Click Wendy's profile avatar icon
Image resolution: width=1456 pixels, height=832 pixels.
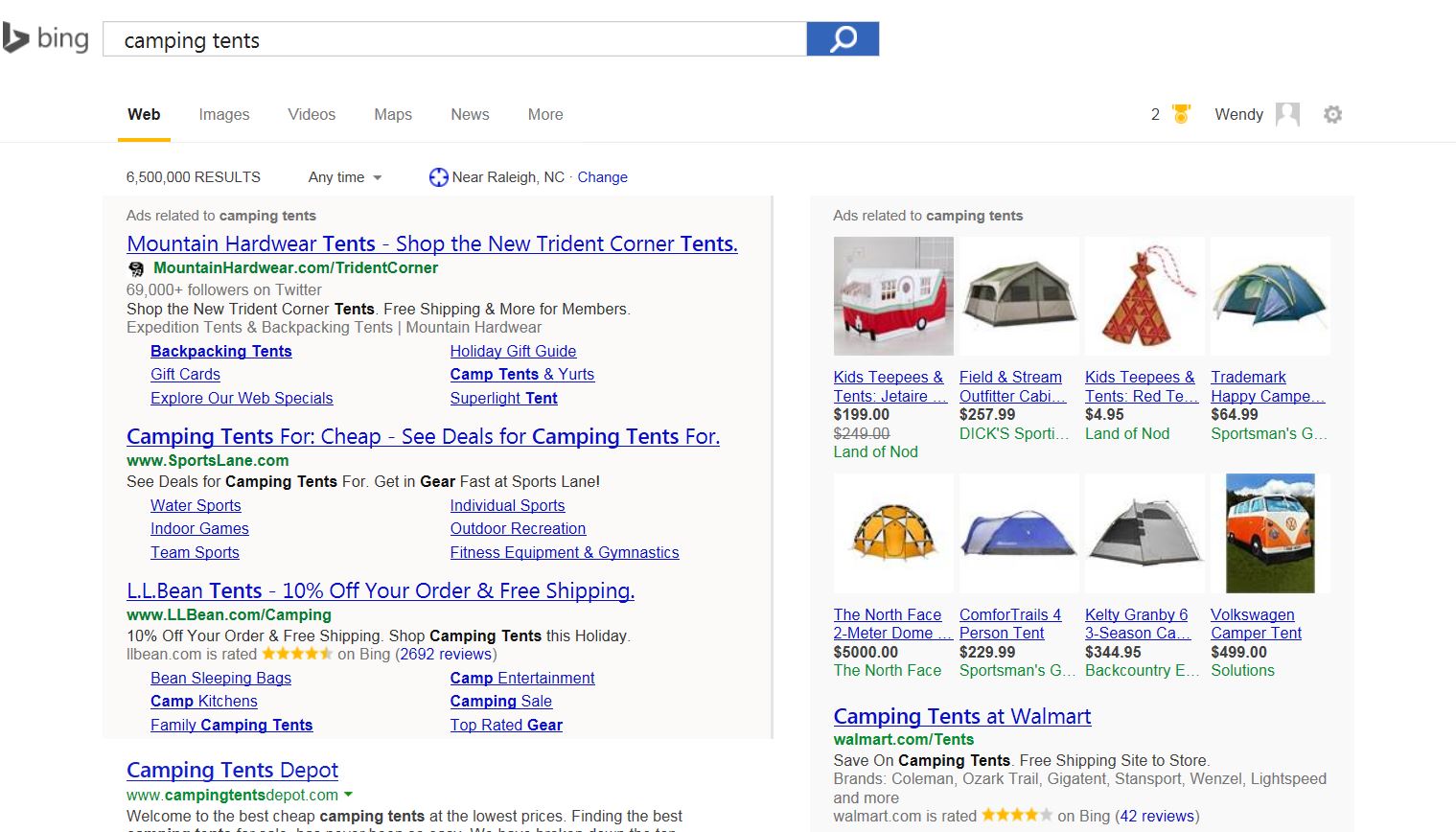pyautogui.click(x=1287, y=115)
